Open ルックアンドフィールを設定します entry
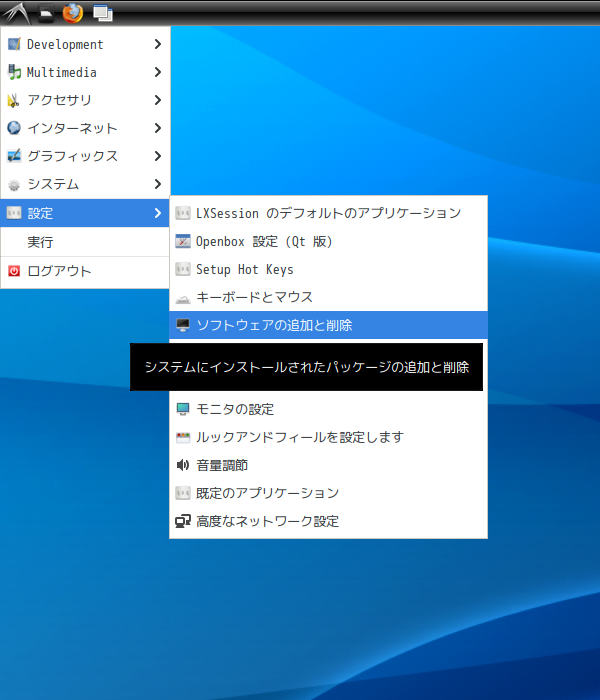The height and width of the screenshot is (700, 600). [x=329, y=437]
